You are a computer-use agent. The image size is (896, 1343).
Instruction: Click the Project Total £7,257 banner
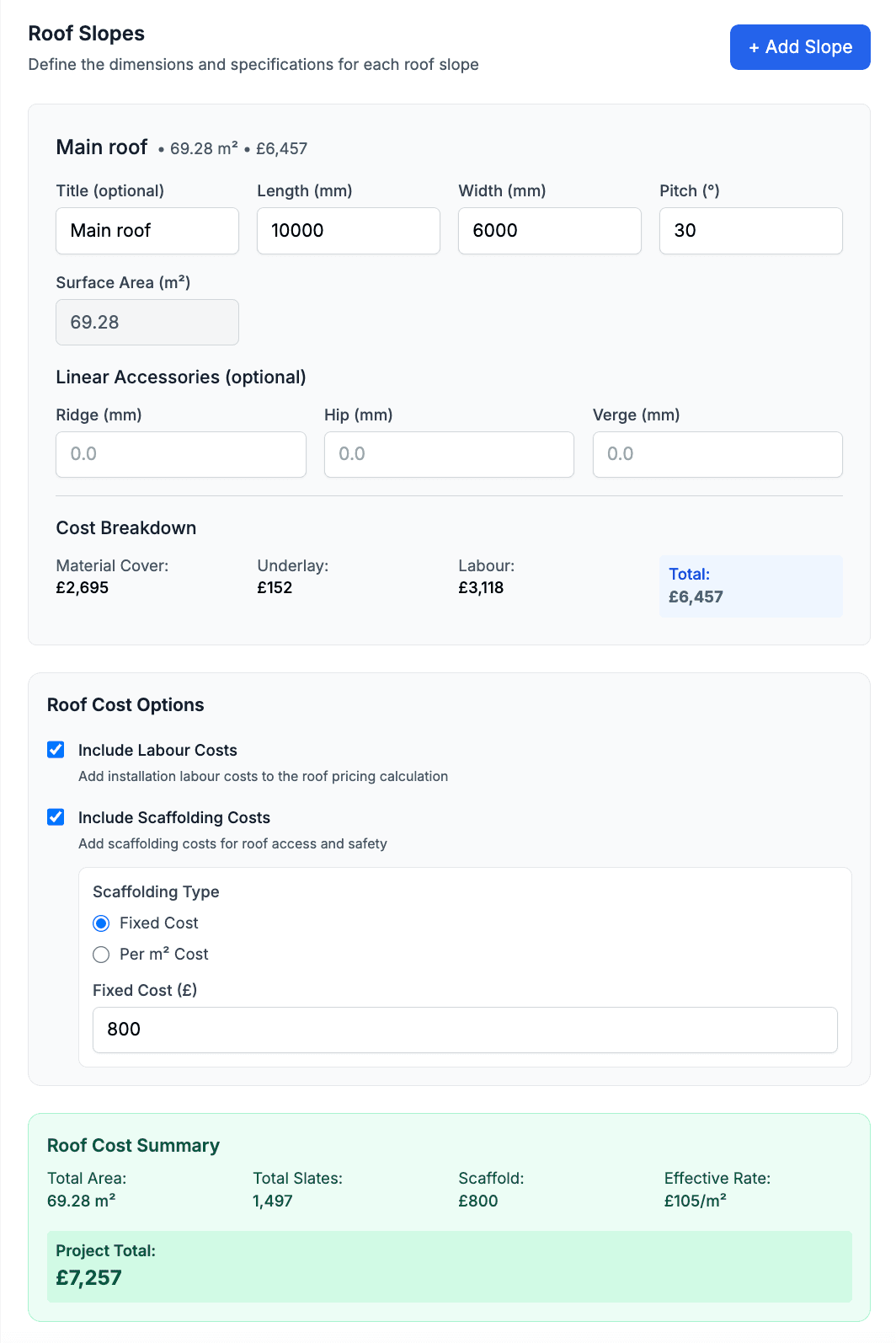(x=449, y=1266)
